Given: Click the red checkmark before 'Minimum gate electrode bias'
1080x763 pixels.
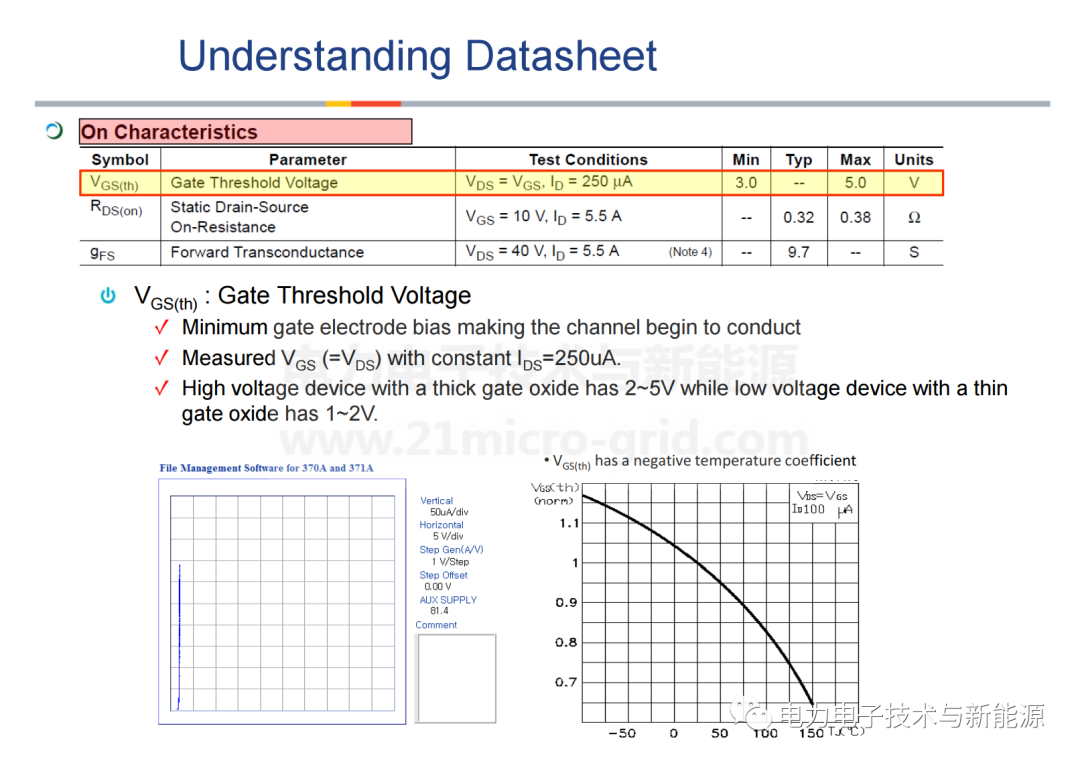Looking at the screenshot, I should click(161, 328).
